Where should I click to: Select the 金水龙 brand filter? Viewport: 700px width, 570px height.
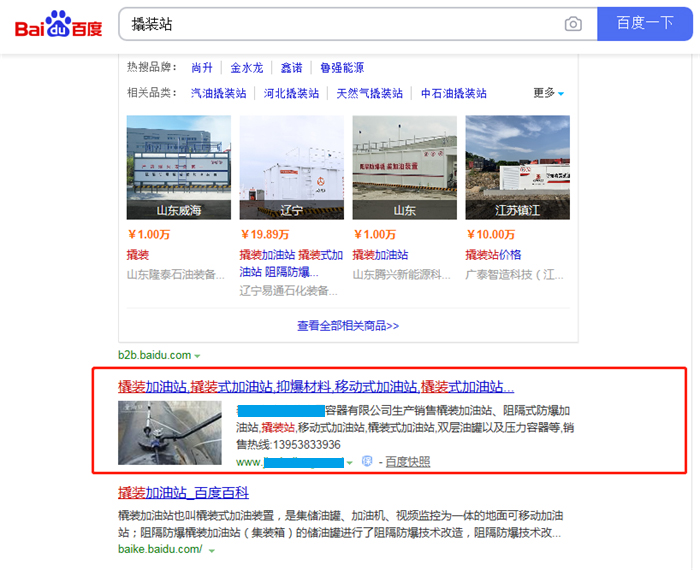(x=247, y=68)
